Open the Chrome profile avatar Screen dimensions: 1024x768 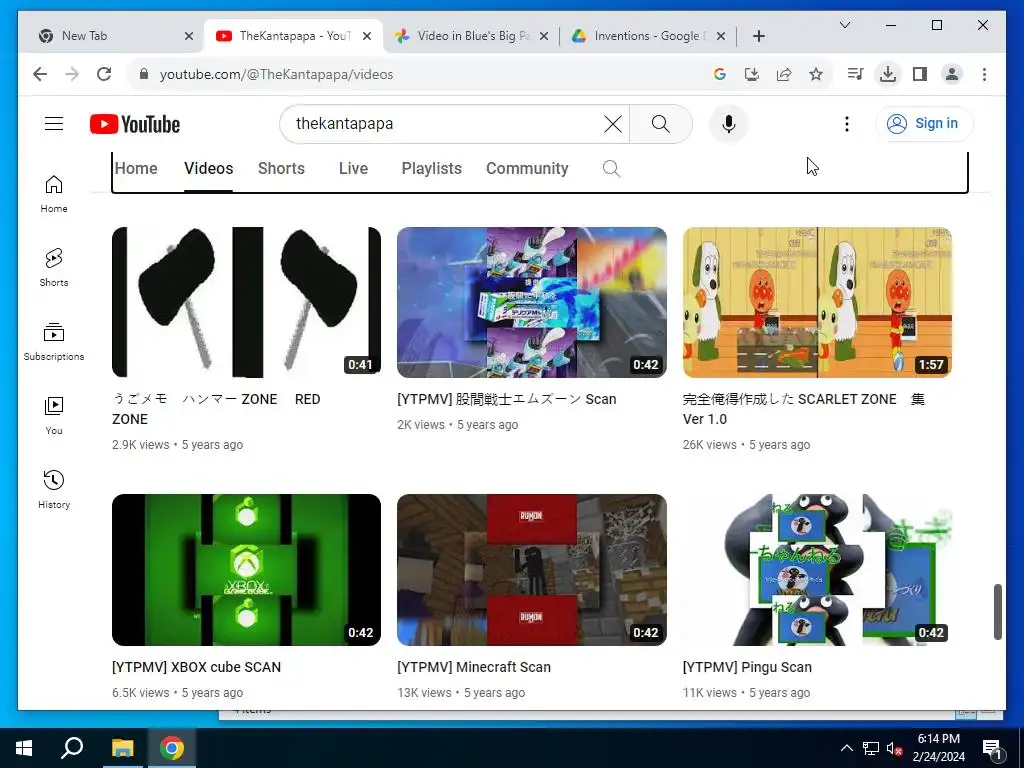952,74
